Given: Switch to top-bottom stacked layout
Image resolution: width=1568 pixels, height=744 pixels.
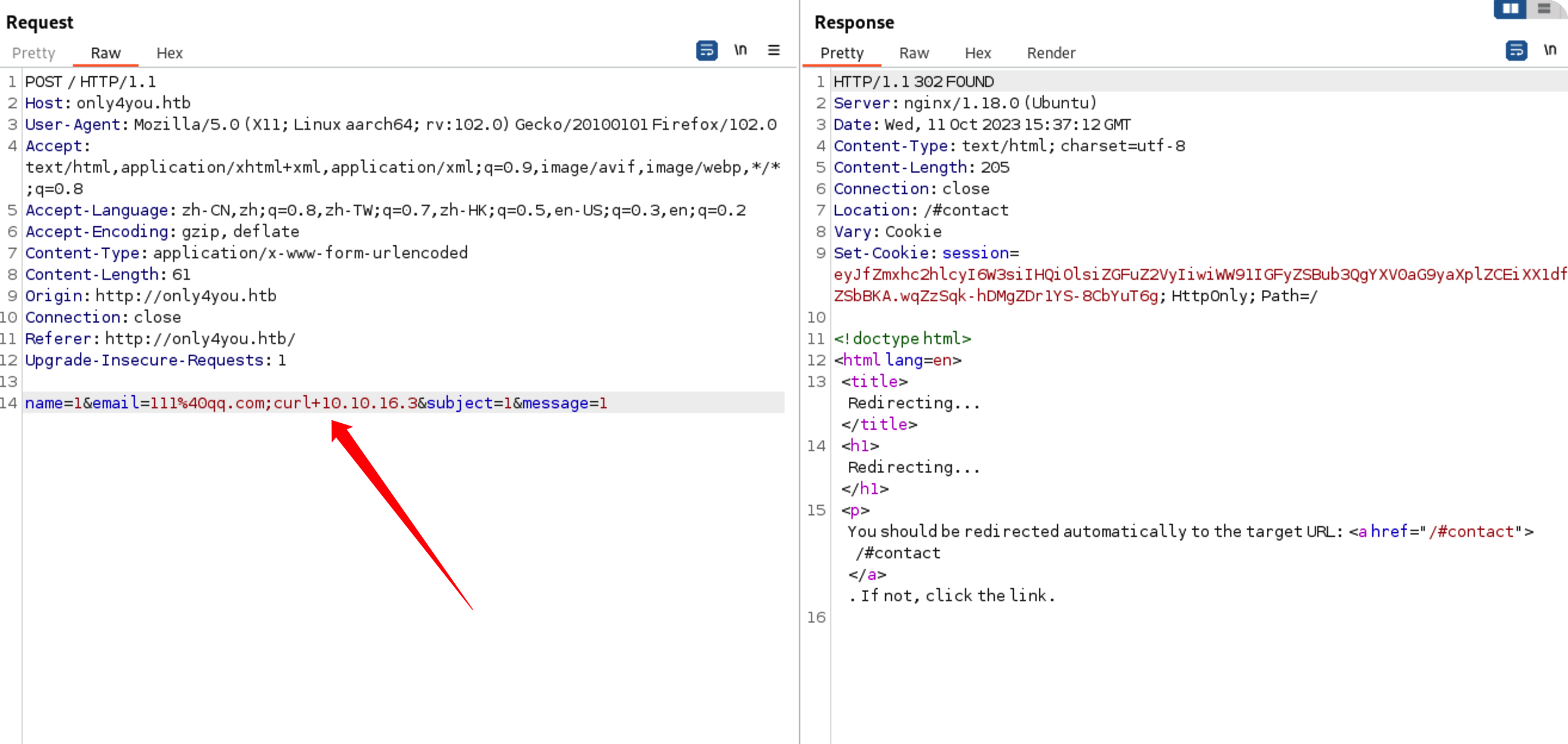Looking at the screenshot, I should 1544,8.
